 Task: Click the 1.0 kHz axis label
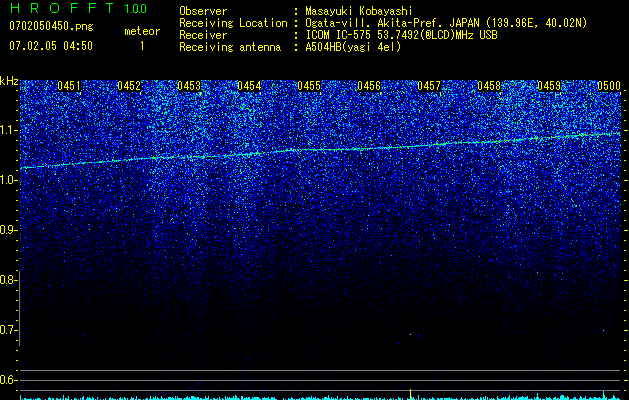(x=8, y=180)
